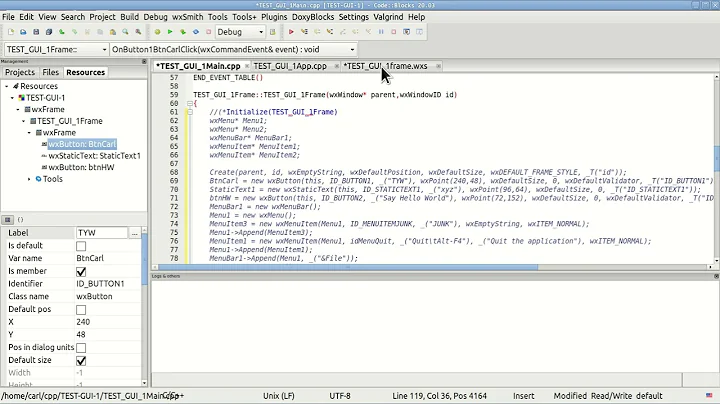
Task: Click the editor horizontal scrollbar thumb
Action: coord(348,267)
